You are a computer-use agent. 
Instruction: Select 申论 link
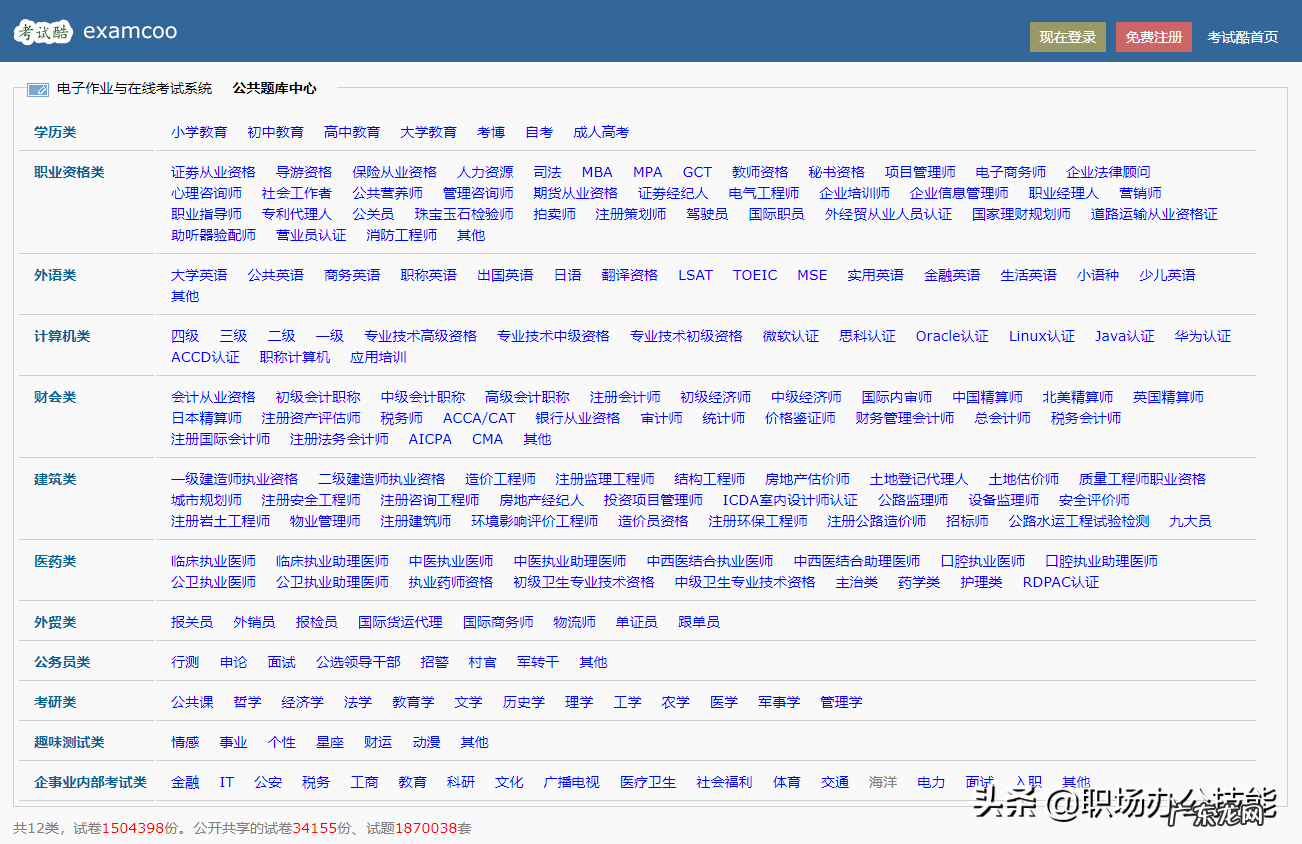233,662
